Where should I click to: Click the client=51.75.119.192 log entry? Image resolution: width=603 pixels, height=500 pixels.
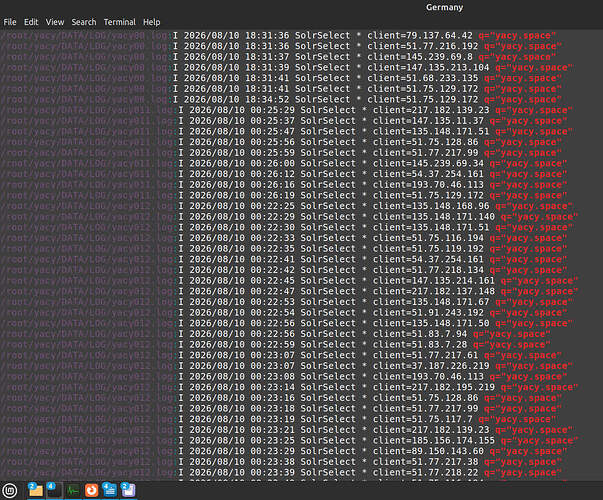tap(428, 248)
